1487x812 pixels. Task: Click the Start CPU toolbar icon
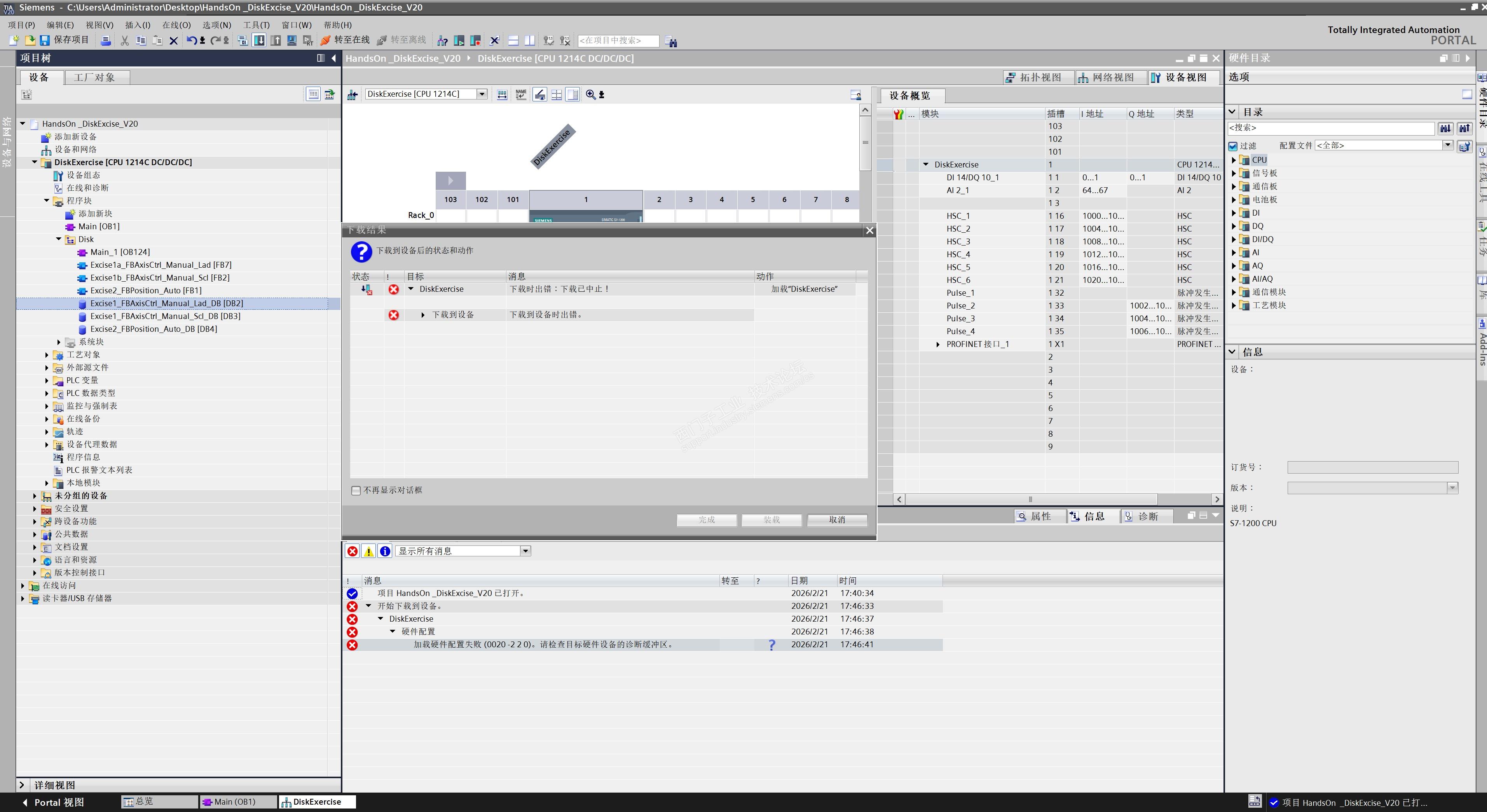459,41
